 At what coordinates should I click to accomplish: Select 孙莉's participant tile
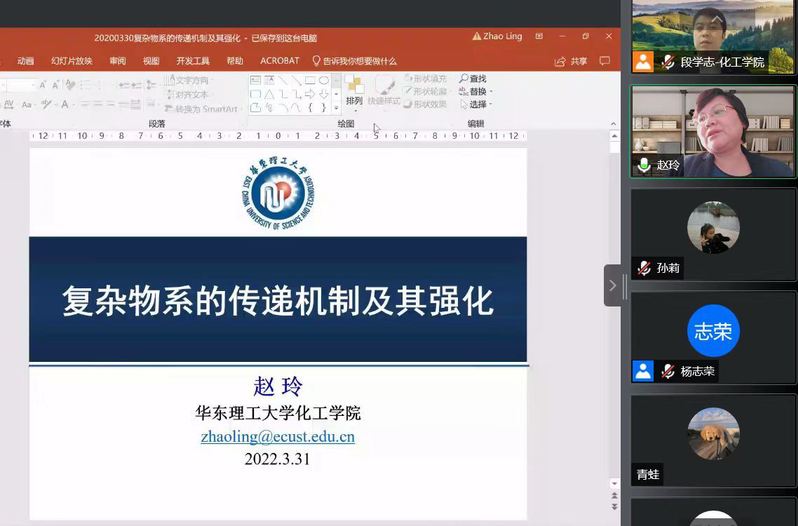713,234
